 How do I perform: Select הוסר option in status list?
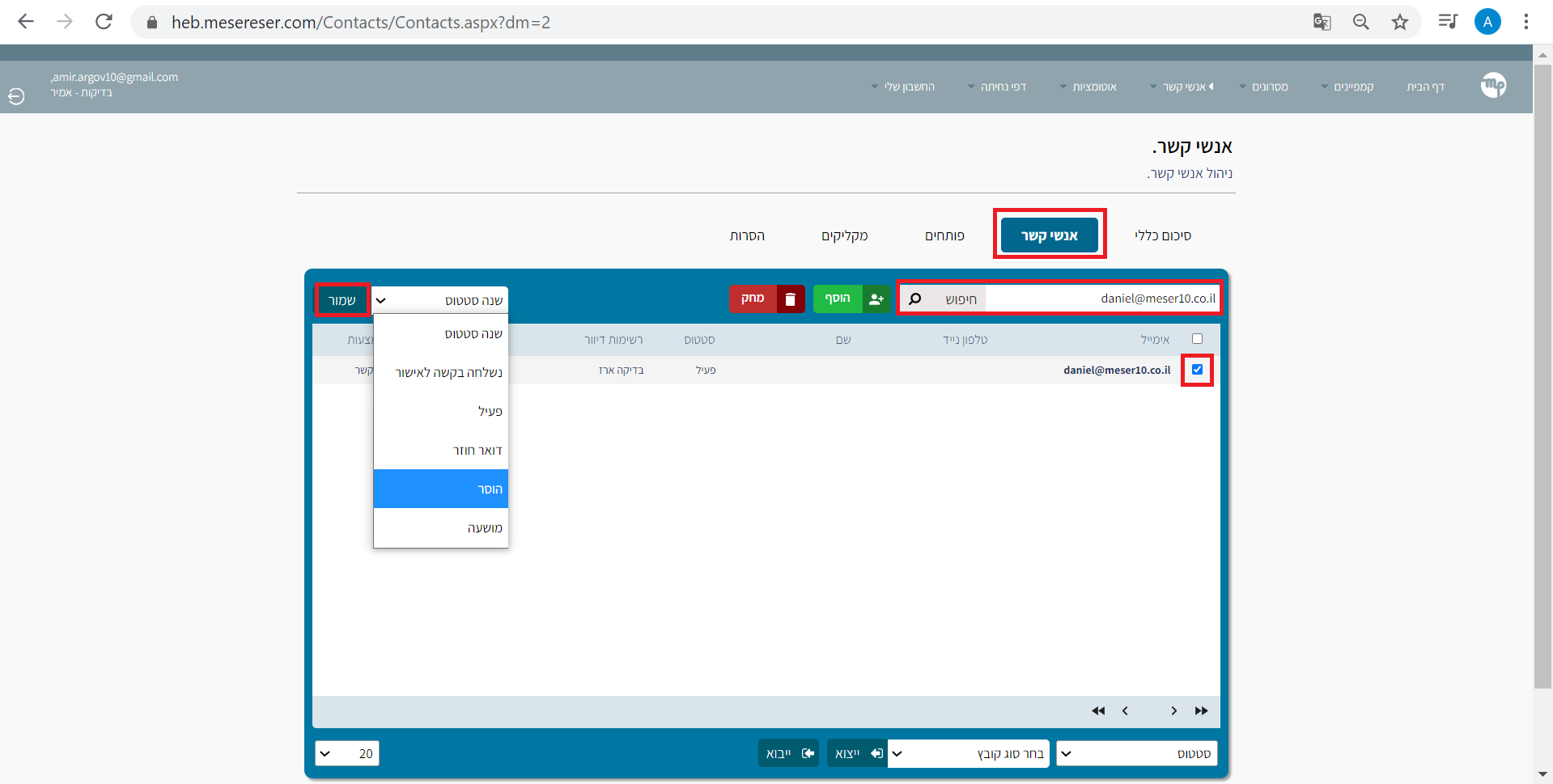pos(441,489)
